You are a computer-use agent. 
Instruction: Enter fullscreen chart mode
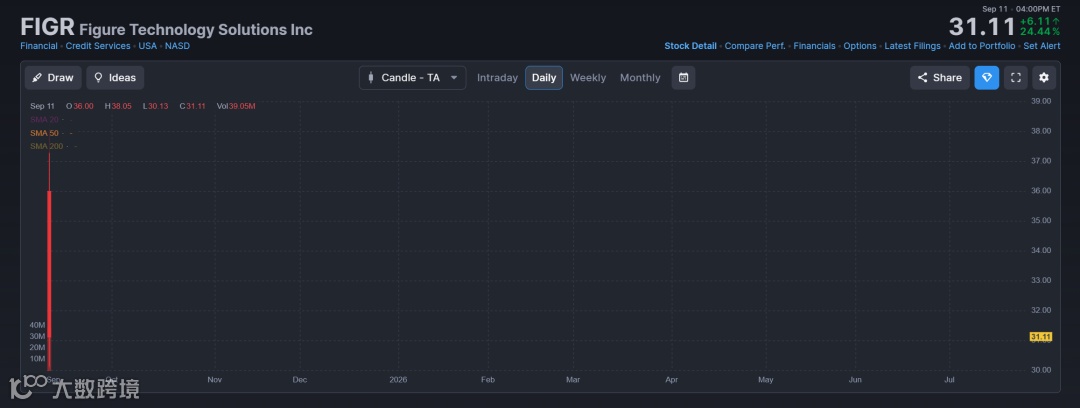[1016, 78]
